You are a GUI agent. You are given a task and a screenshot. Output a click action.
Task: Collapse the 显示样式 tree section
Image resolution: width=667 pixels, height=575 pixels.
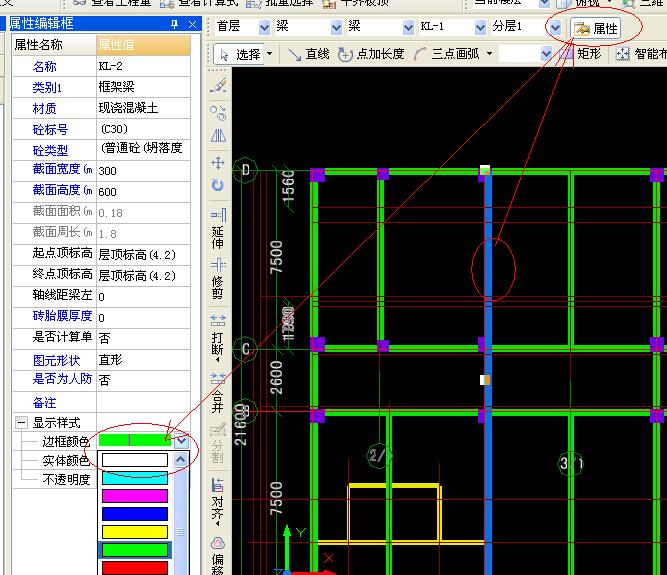[x=21, y=423]
